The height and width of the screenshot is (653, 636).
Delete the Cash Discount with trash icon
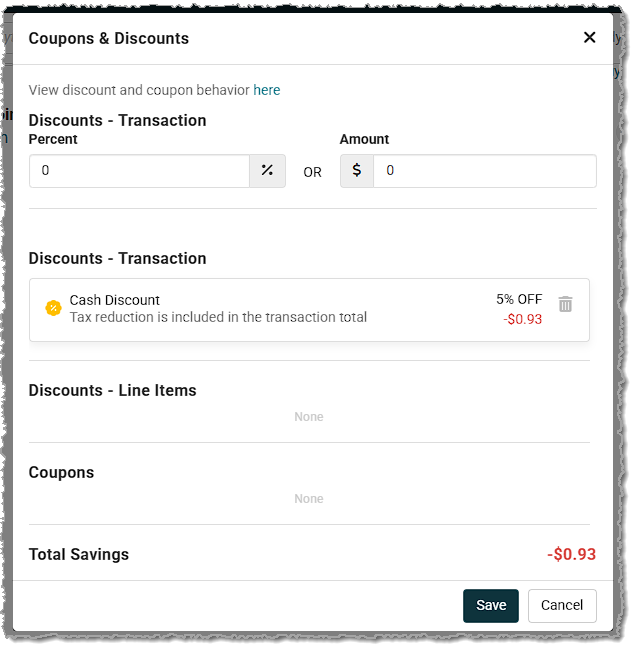[x=565, y=304]
